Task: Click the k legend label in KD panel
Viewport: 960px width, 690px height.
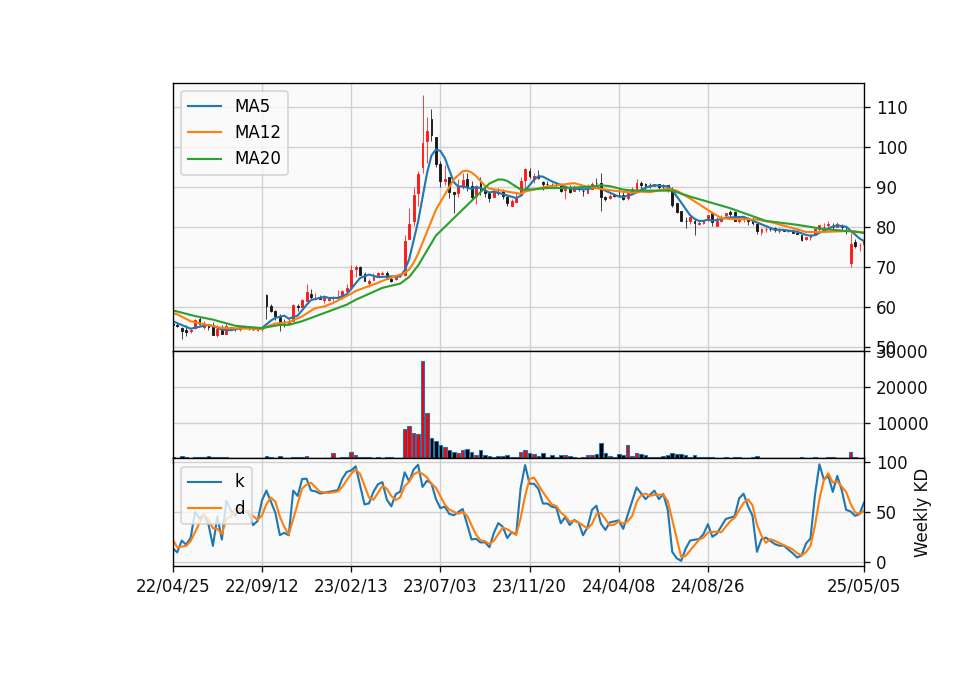Action: pyautogui.click(x=239, y=481)
